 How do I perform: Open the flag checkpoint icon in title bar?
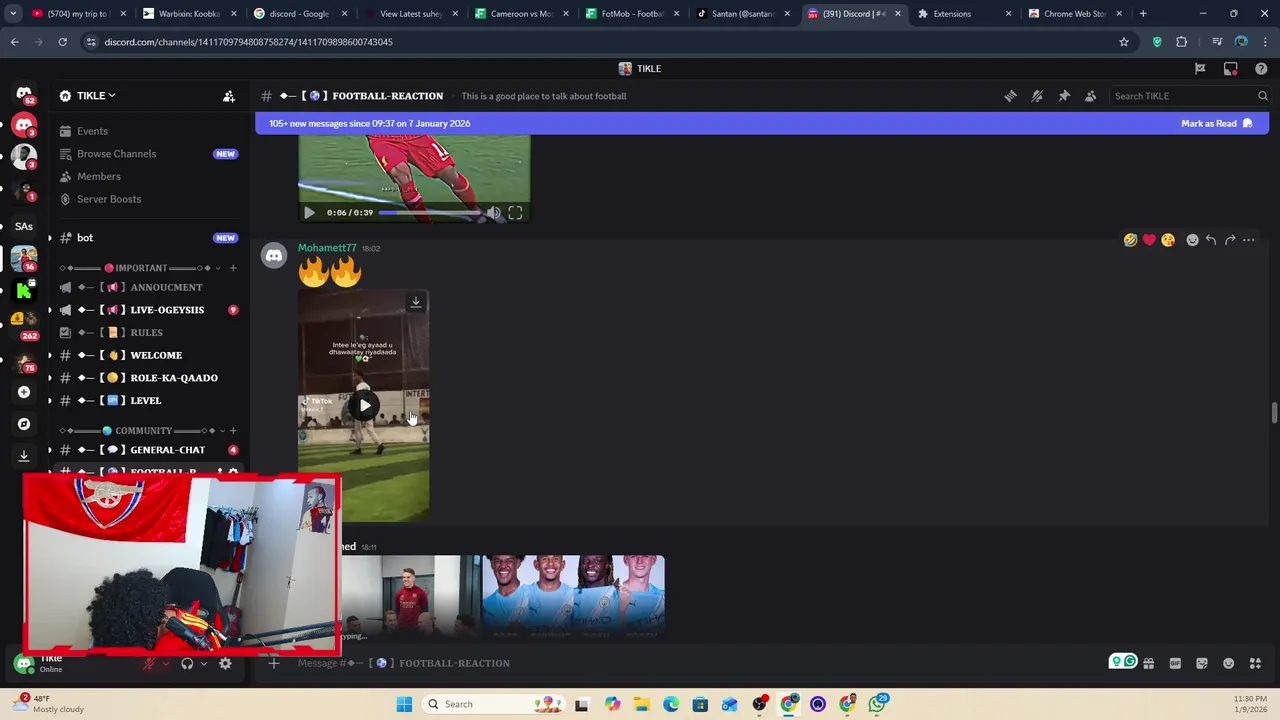tap(1200, 69)
